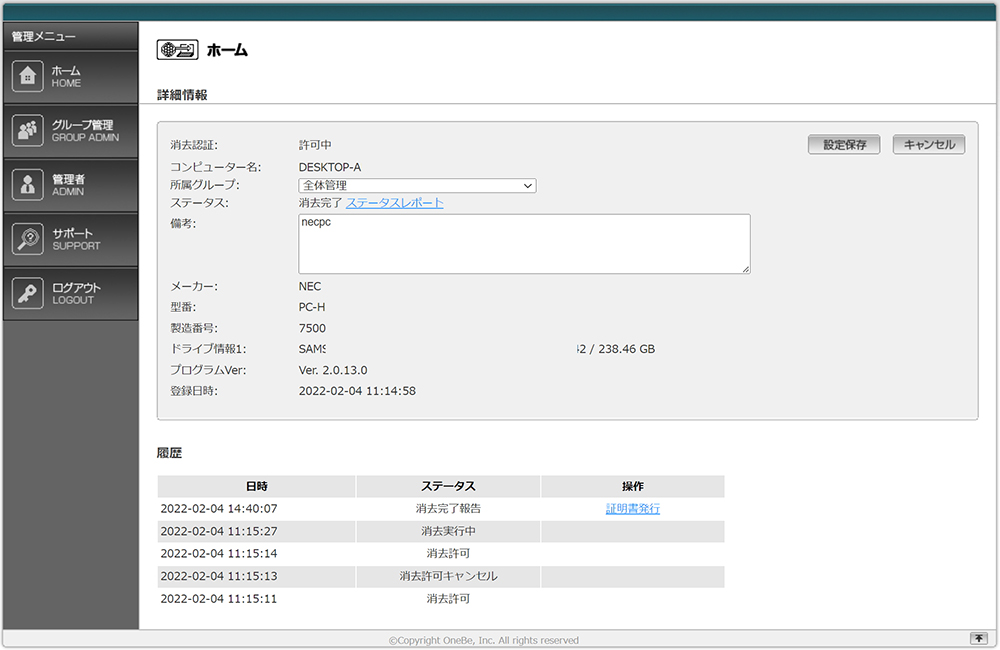Click the 日時 column header
The image size is (1000, 650).
(256, 486)
